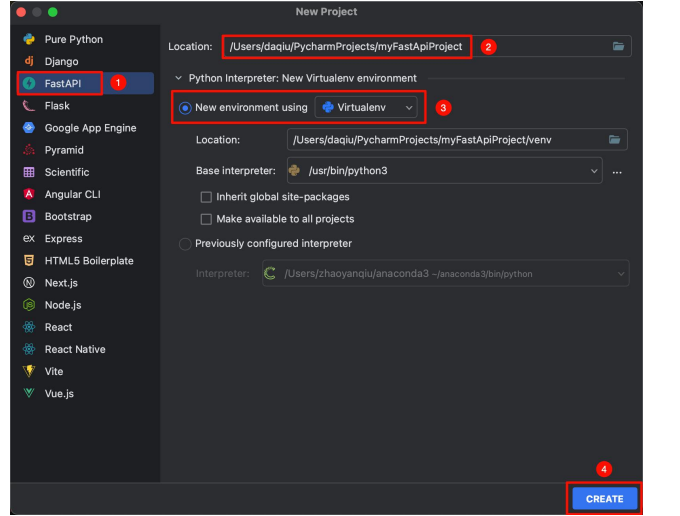680x516 pixels.
Task: Select Flask project type
Action: click(57, 106)
